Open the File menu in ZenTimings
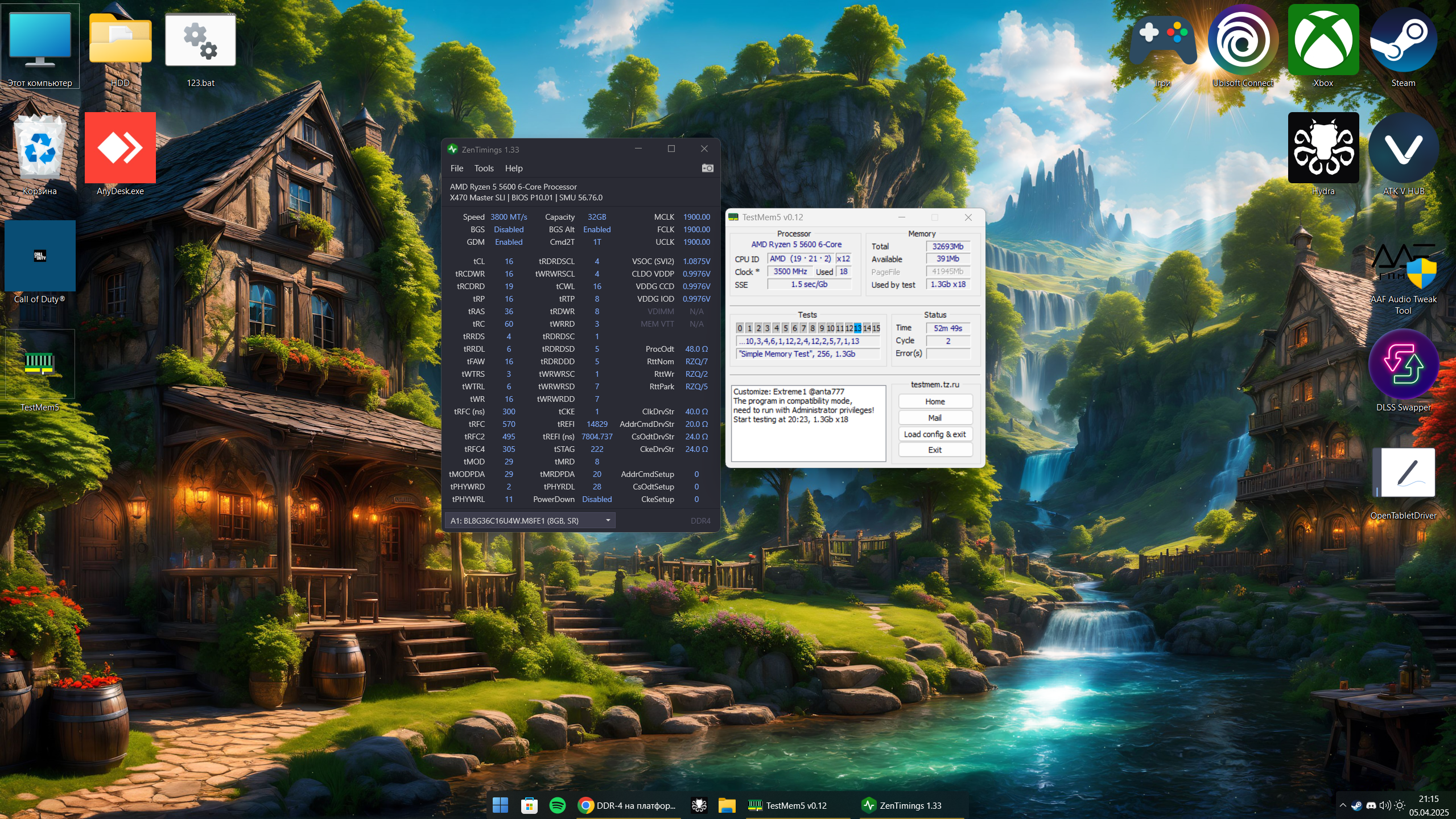Viewport: 1456px width, 819px height. point(456,168)
